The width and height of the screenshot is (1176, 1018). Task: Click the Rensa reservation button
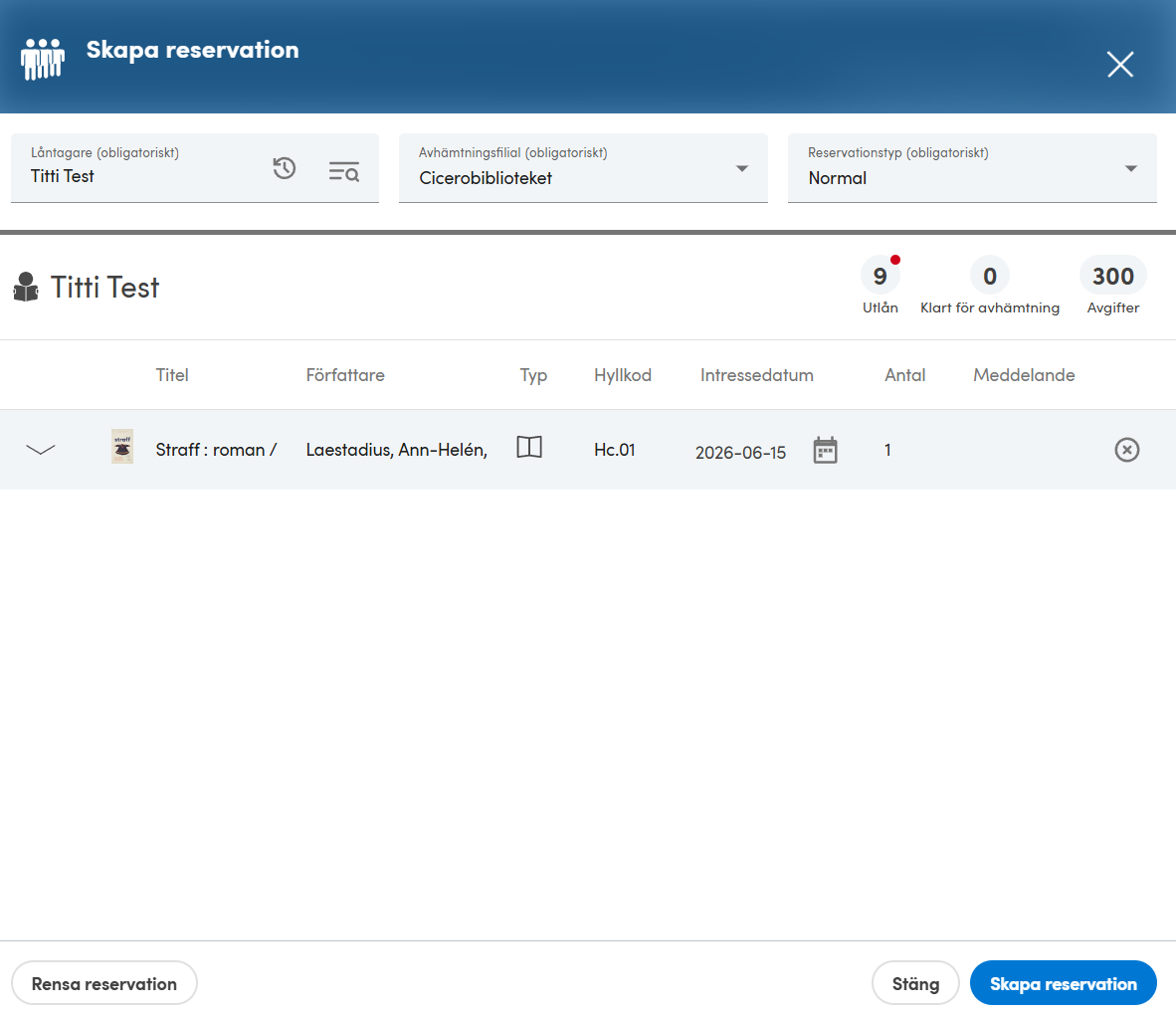(x=104, y=983)
